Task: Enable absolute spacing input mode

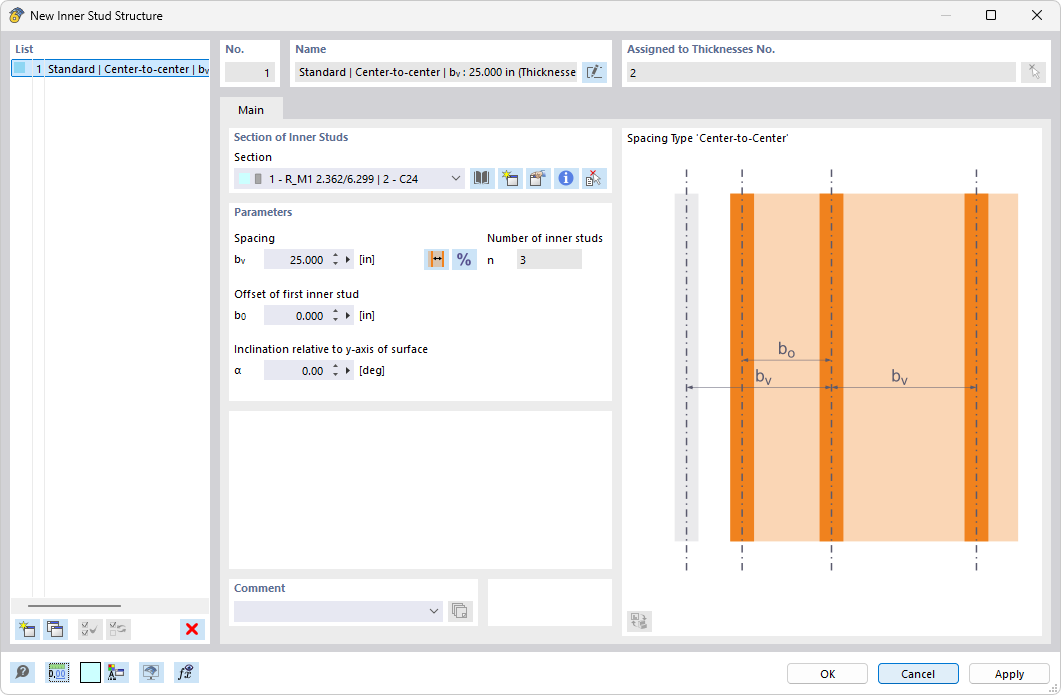Action: pyautogui.click(x=437, y=259)
